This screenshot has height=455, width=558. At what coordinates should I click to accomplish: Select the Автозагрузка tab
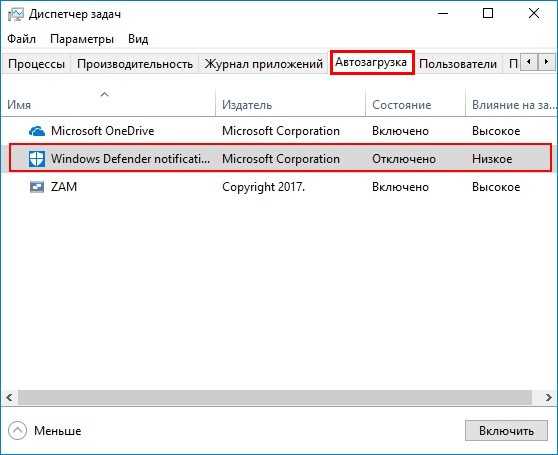(x=371, y=62)
